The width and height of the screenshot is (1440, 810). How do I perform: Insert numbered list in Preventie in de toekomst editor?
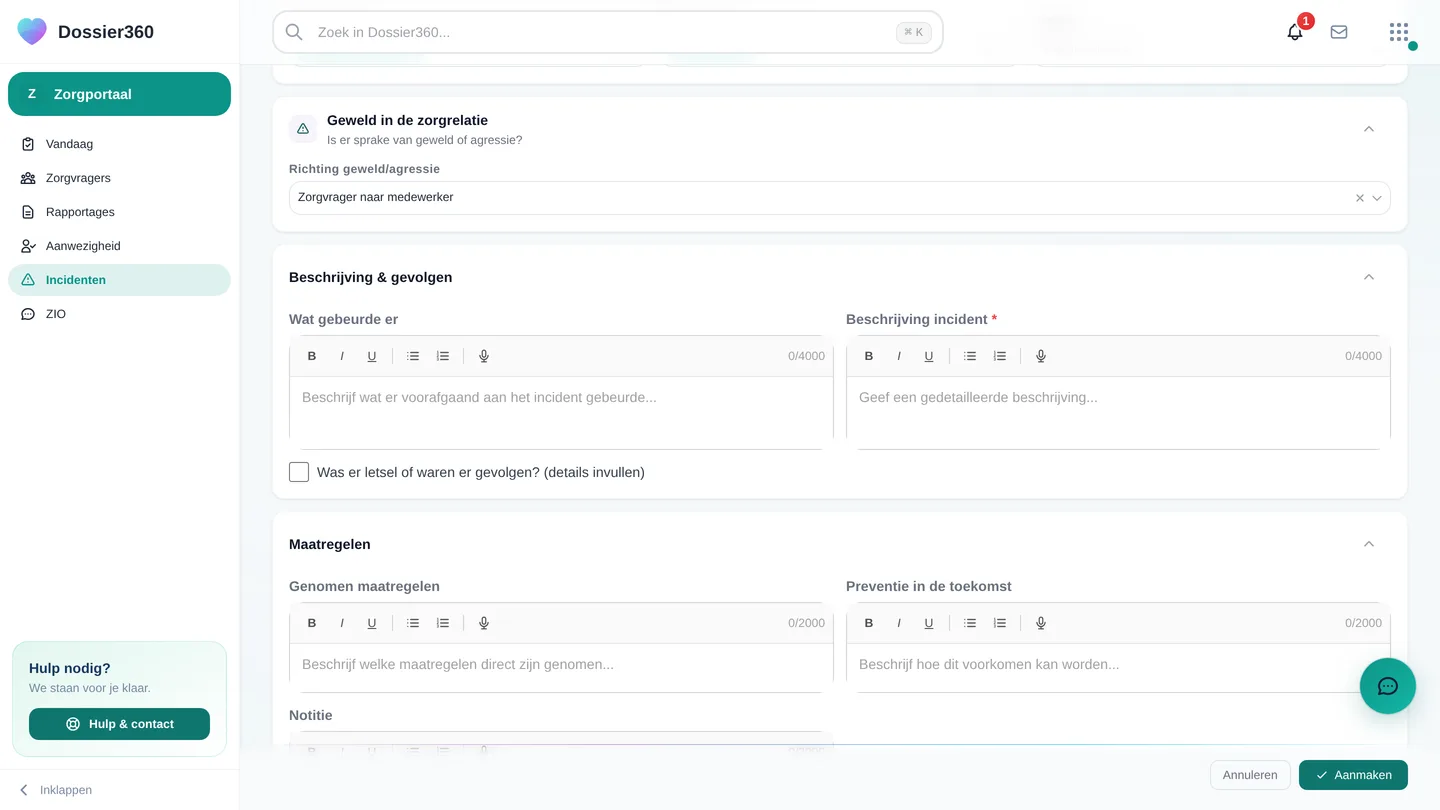pos(1000,623)
